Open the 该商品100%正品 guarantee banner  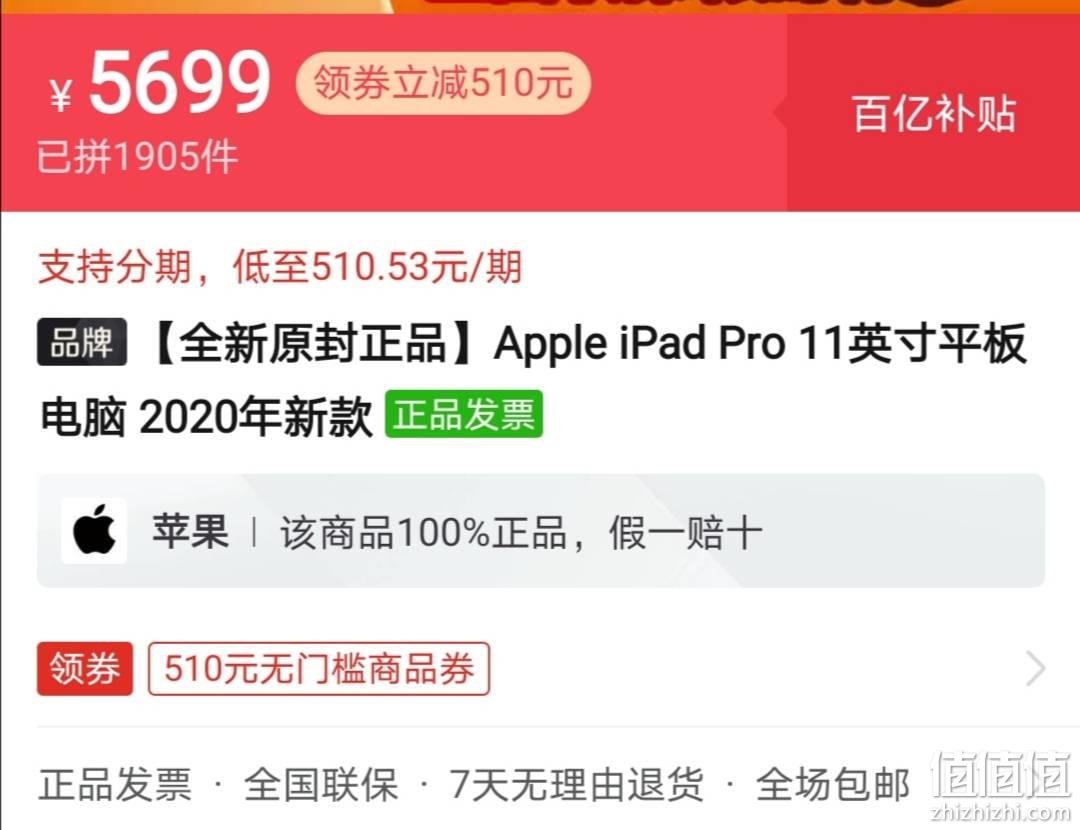[x=541, y=530]
